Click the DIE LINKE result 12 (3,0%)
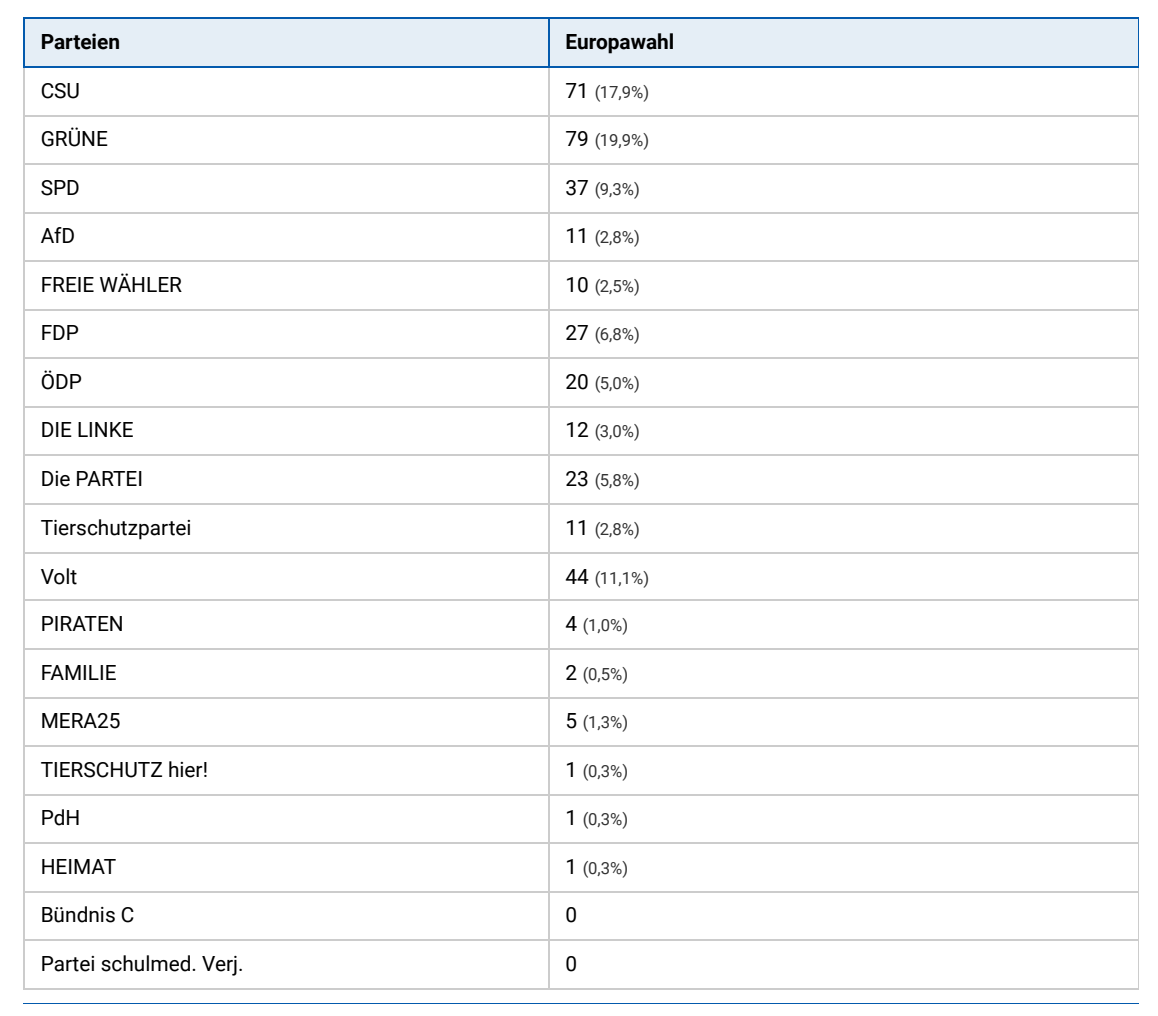 (603, 430)
